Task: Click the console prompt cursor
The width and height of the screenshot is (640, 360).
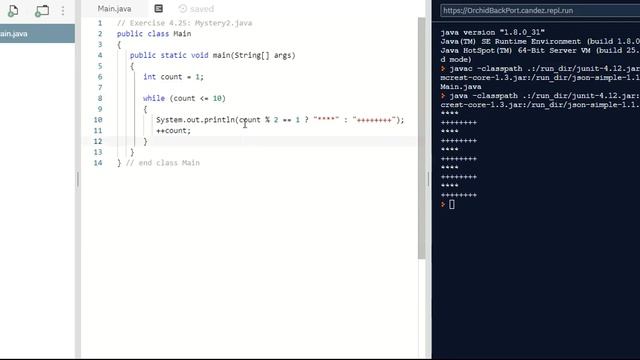Action: (x=452, y=204)
